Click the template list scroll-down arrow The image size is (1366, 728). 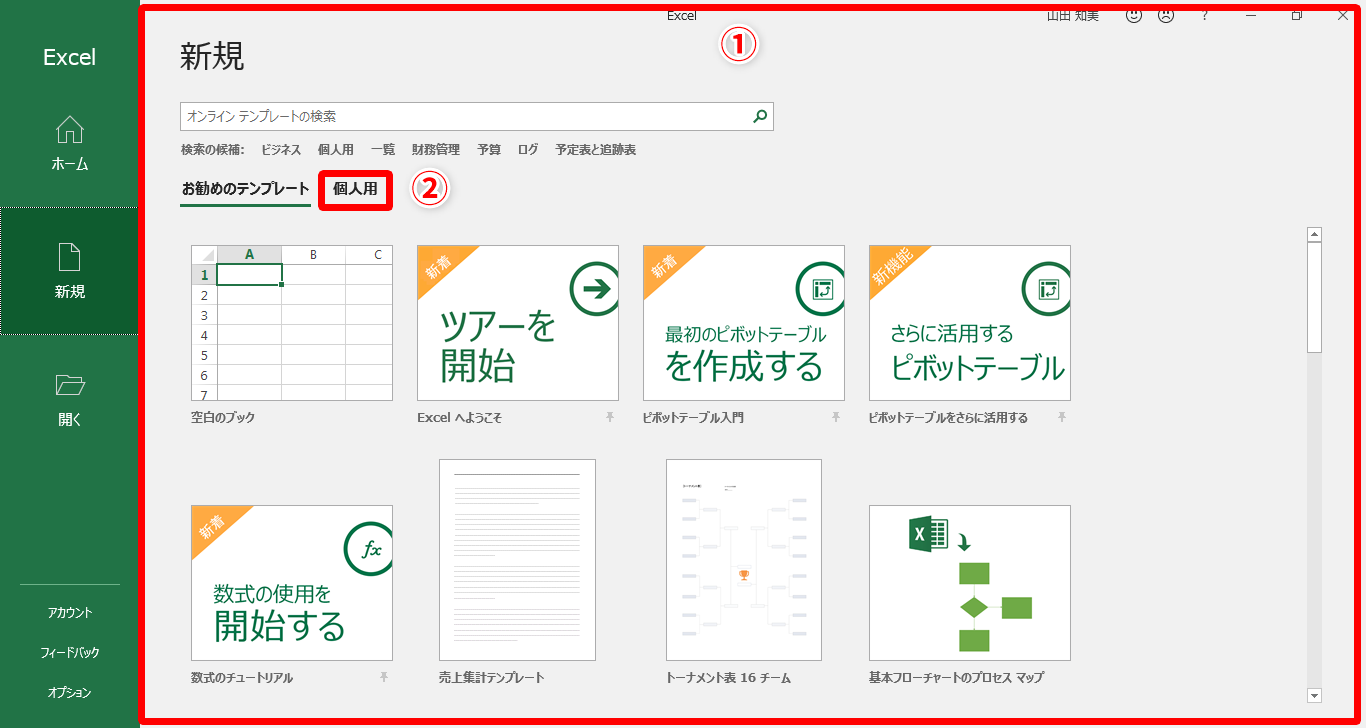1315,695
